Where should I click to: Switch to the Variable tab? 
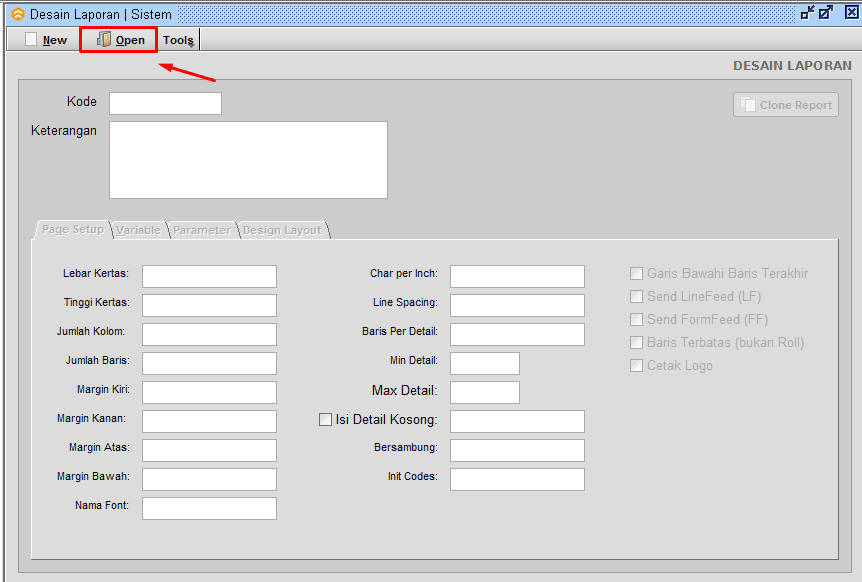[139, 230]
